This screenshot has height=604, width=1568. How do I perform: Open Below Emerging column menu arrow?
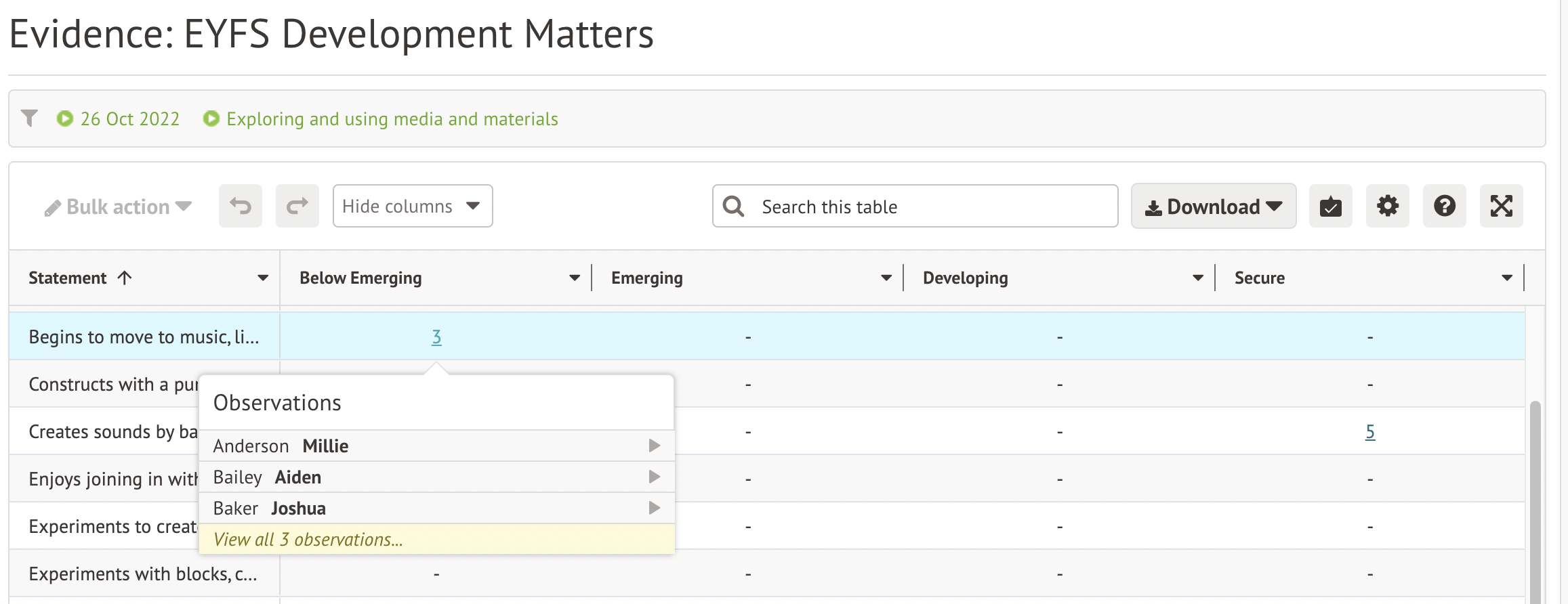click(574, 278)
